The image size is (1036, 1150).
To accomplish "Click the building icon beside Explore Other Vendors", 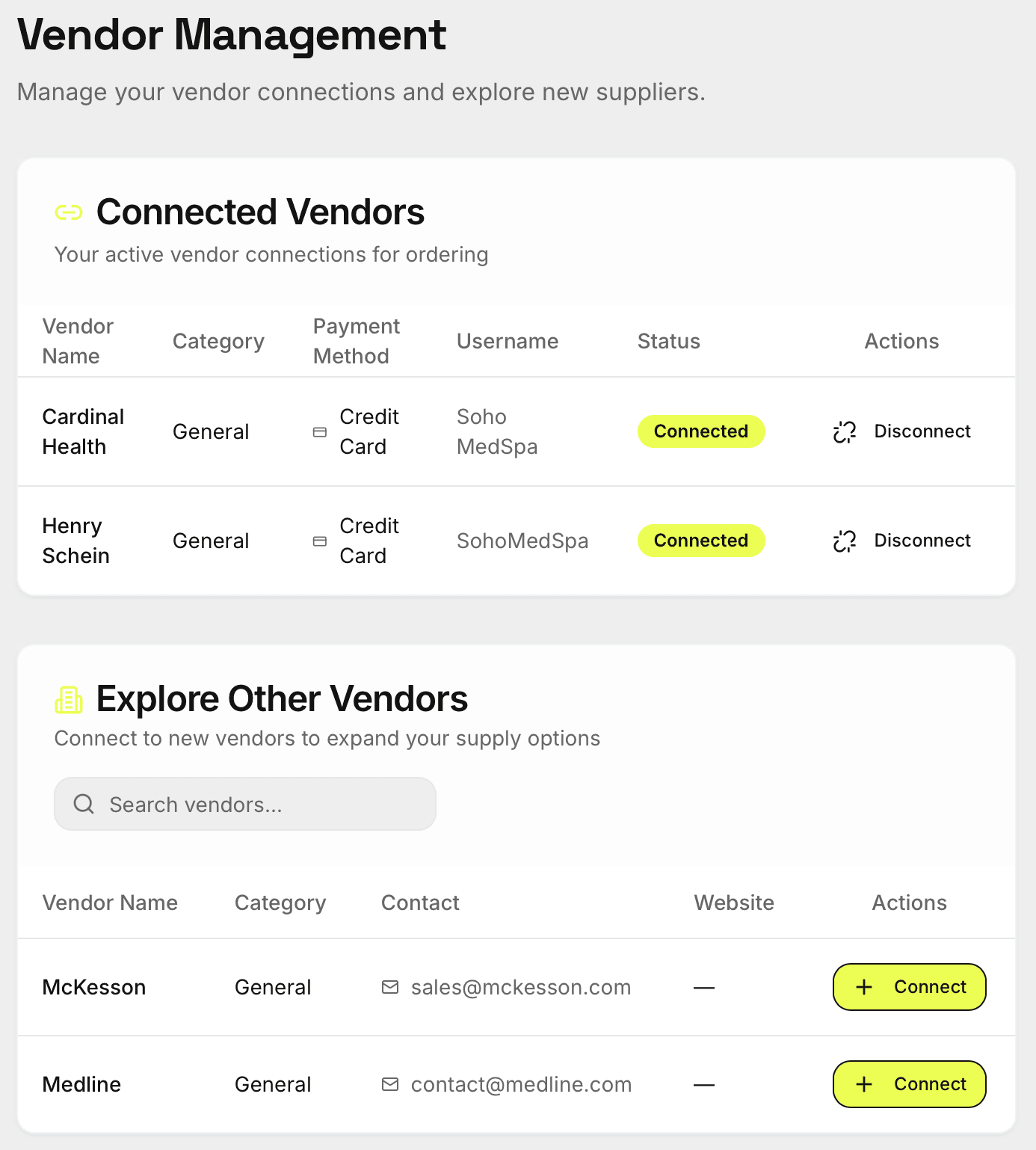I will (70, 699).
